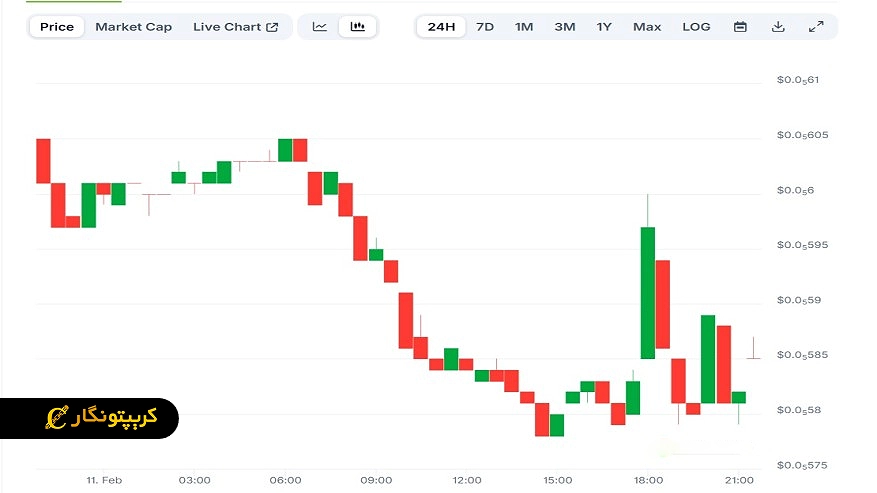
Task: Click the tall green candle after 18:00
Action: point(648,292)
